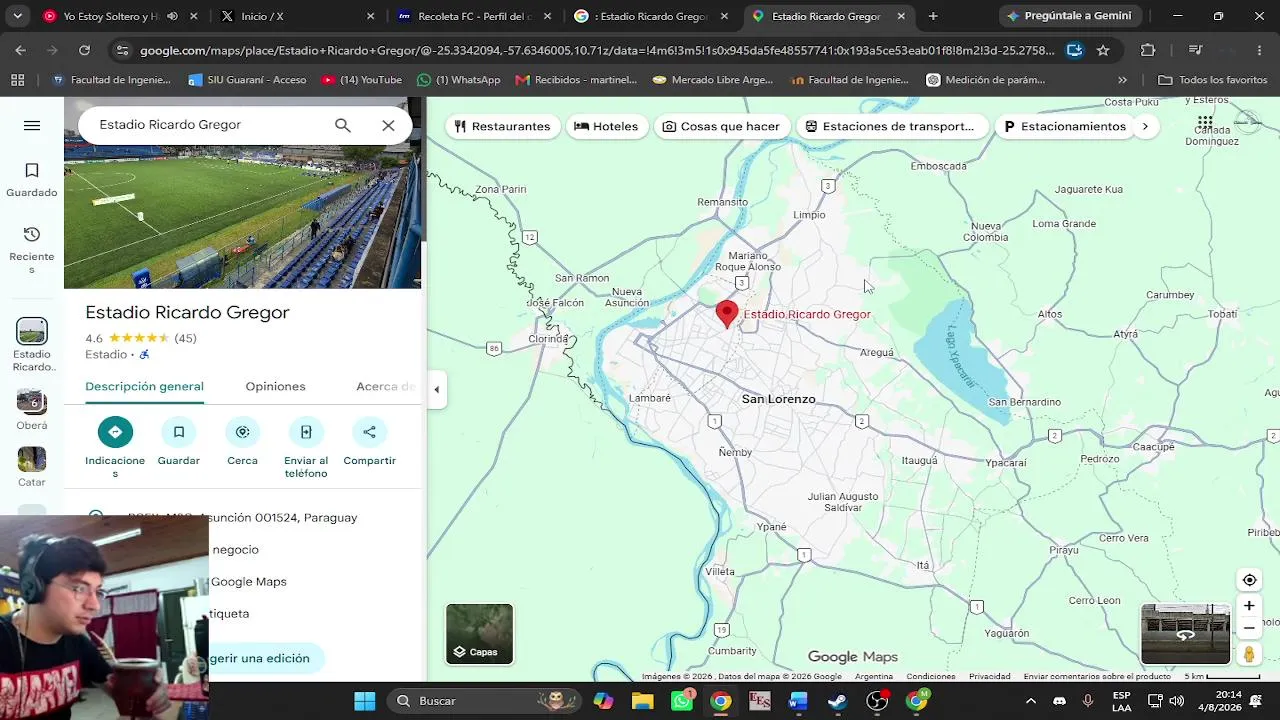The image size is (1280, 720).
Task: Show hidden system tray icons
Action: [x=1031, y=701]
